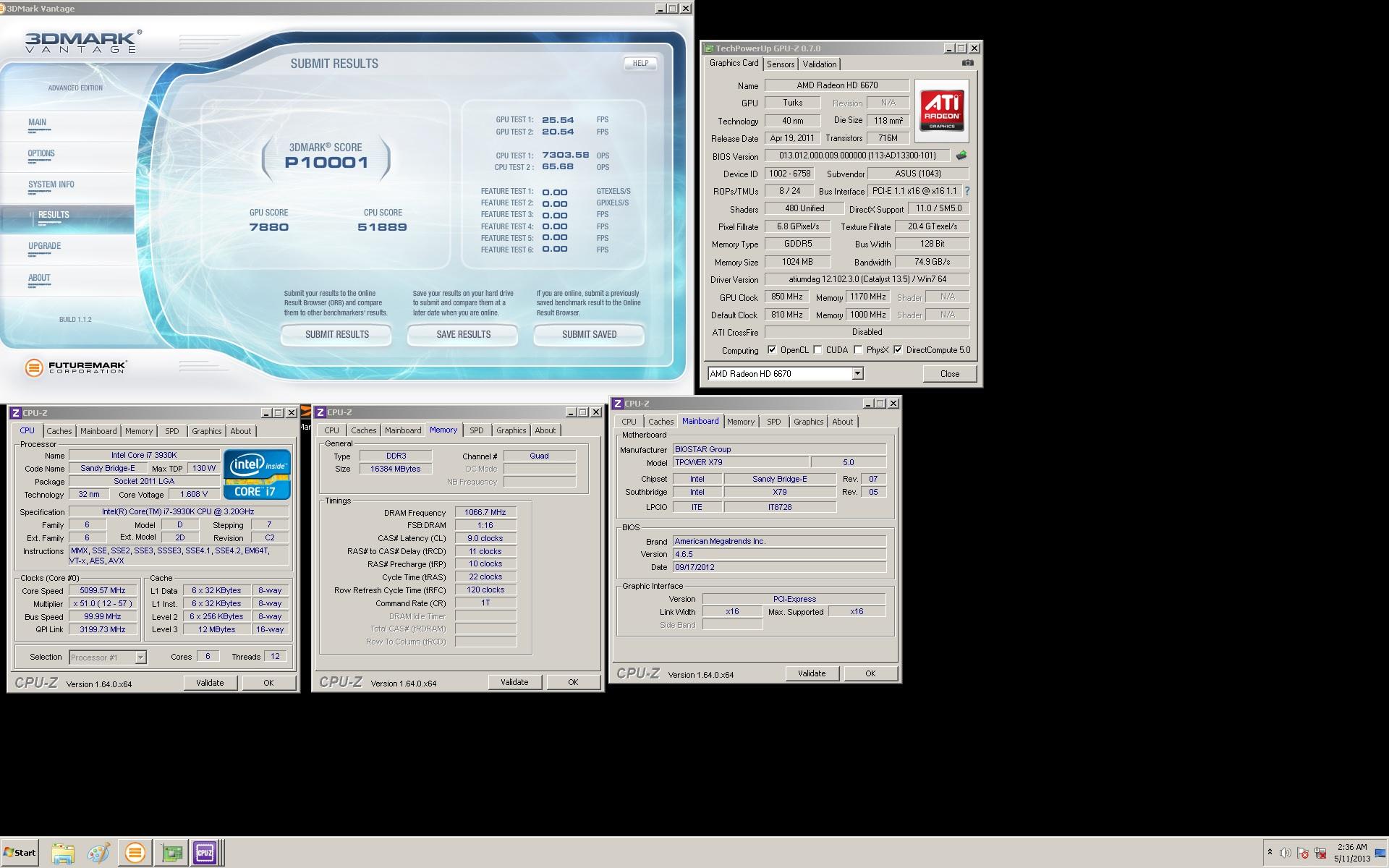
Task: Open About tab in CPU-Z Mainboard window
Action: 842,422
